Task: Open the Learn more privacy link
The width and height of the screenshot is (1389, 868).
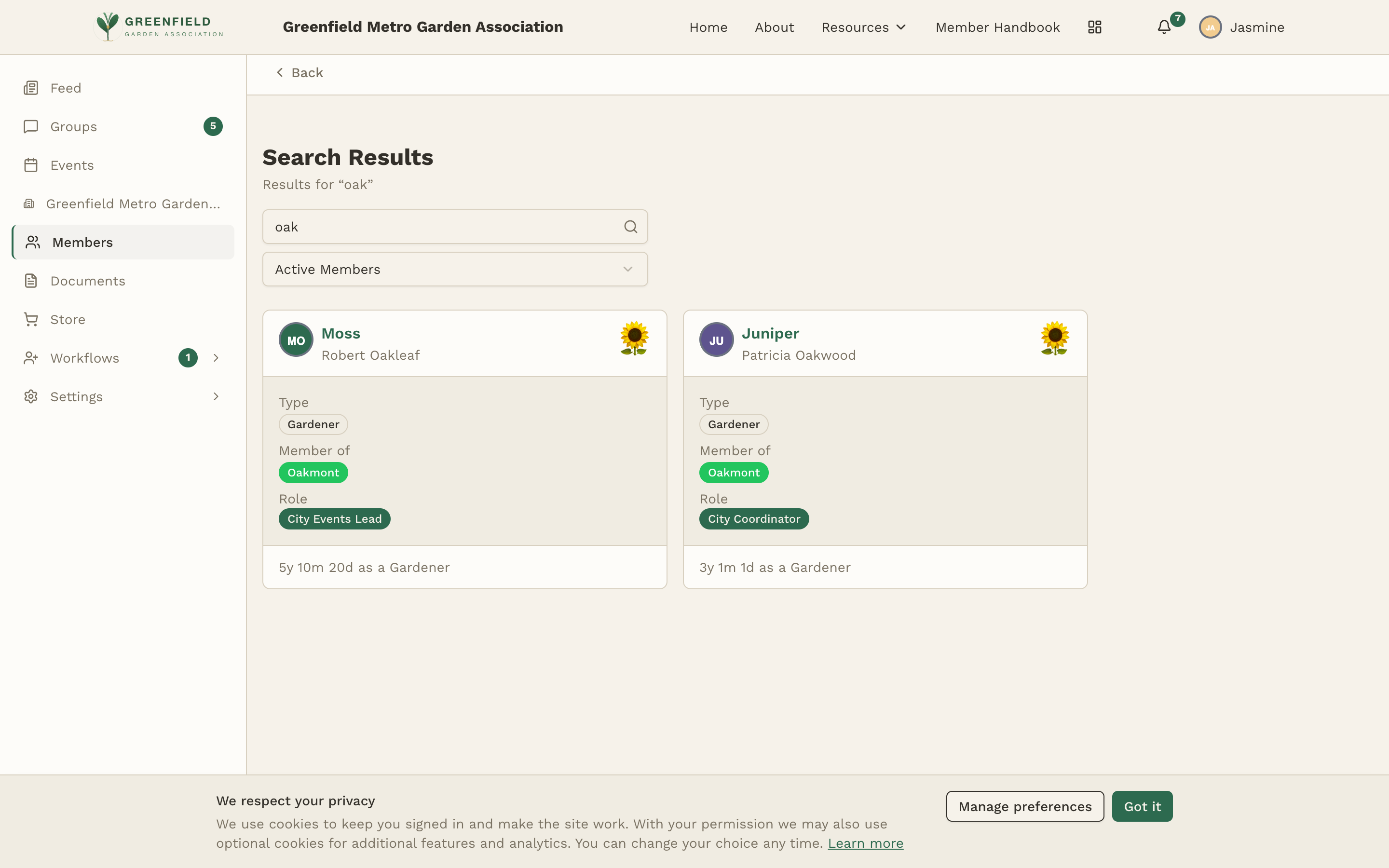Action: click(x=865, y=843)
